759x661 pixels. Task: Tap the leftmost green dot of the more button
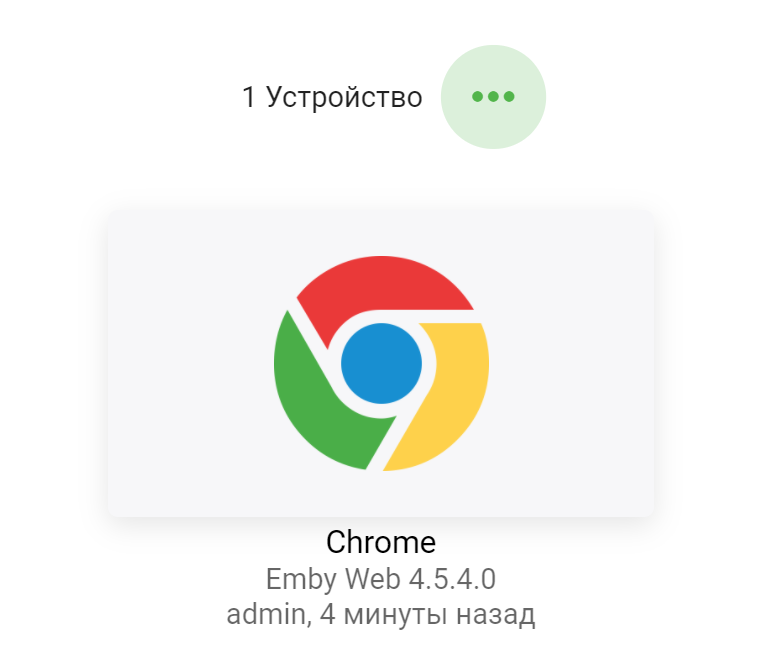pyautogui.click(x=477, y=97)
